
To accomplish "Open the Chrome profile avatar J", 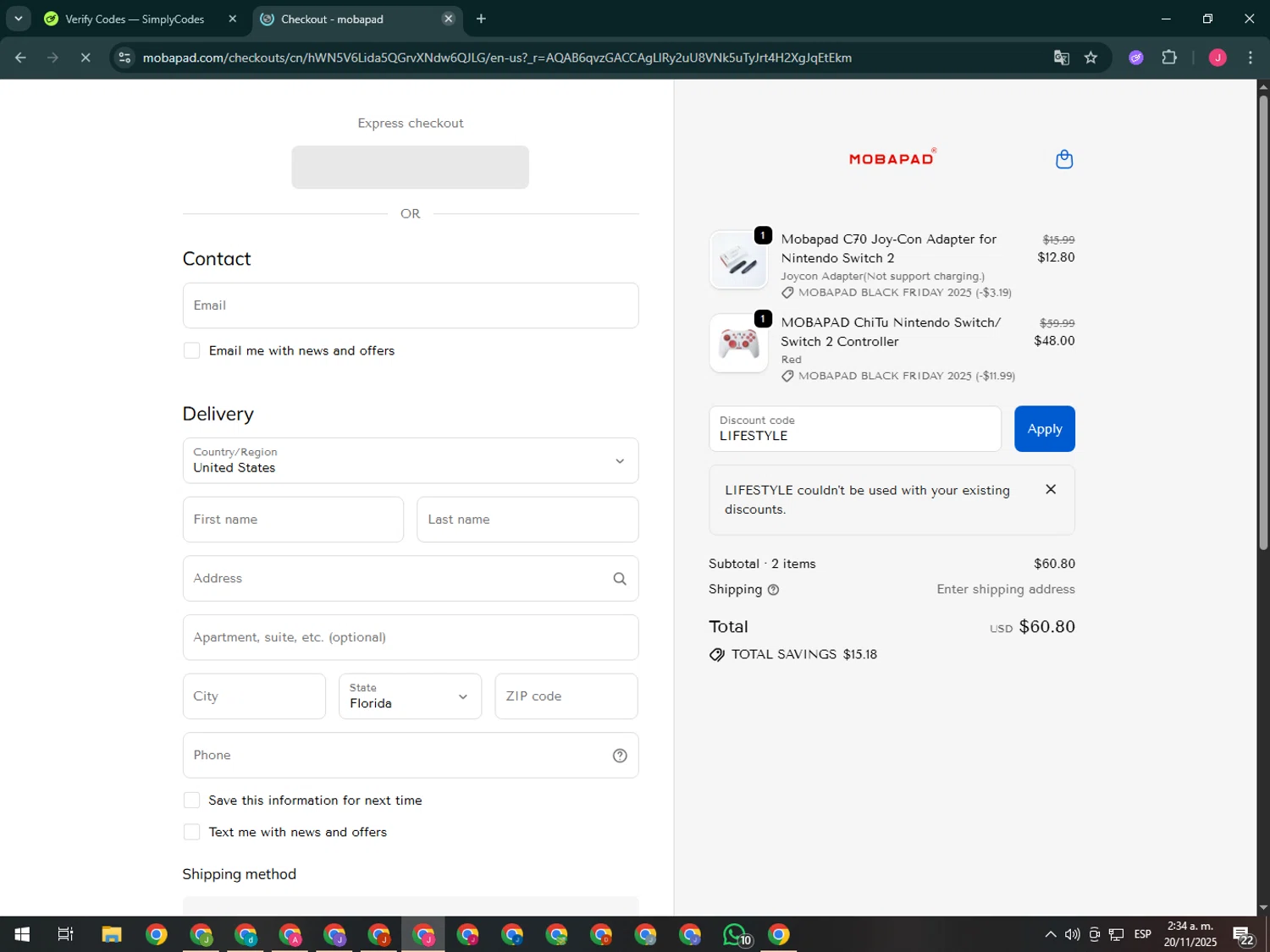I will 1218,58.
